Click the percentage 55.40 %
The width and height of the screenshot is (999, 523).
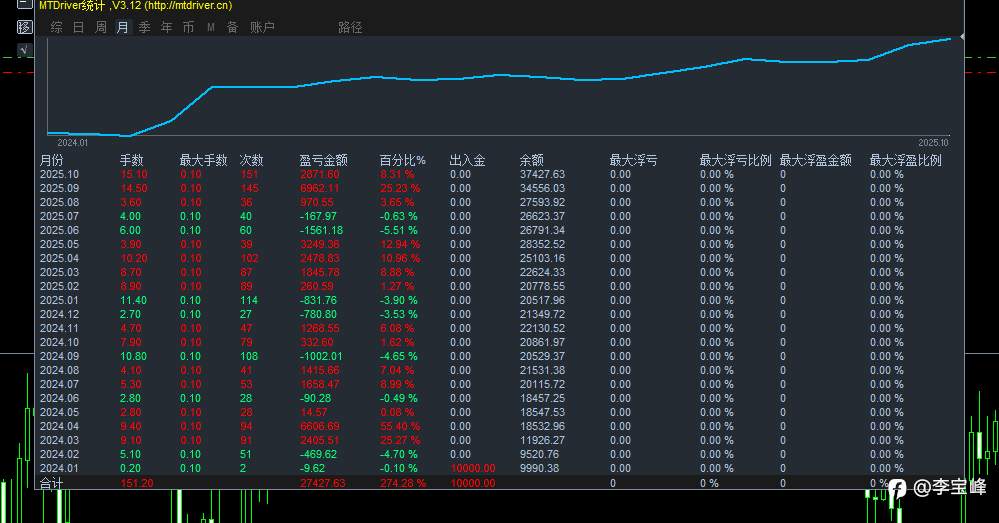(399, 426)
